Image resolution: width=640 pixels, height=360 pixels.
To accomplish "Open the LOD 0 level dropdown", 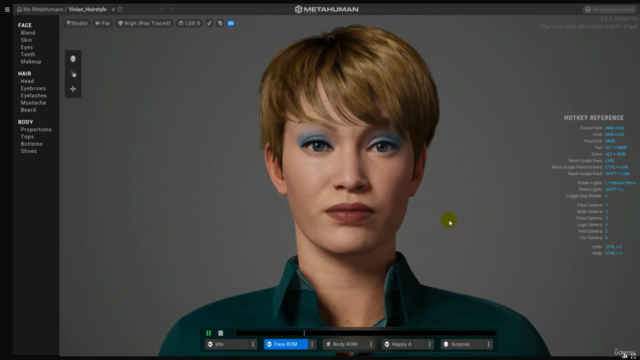I will click(189, 23).
